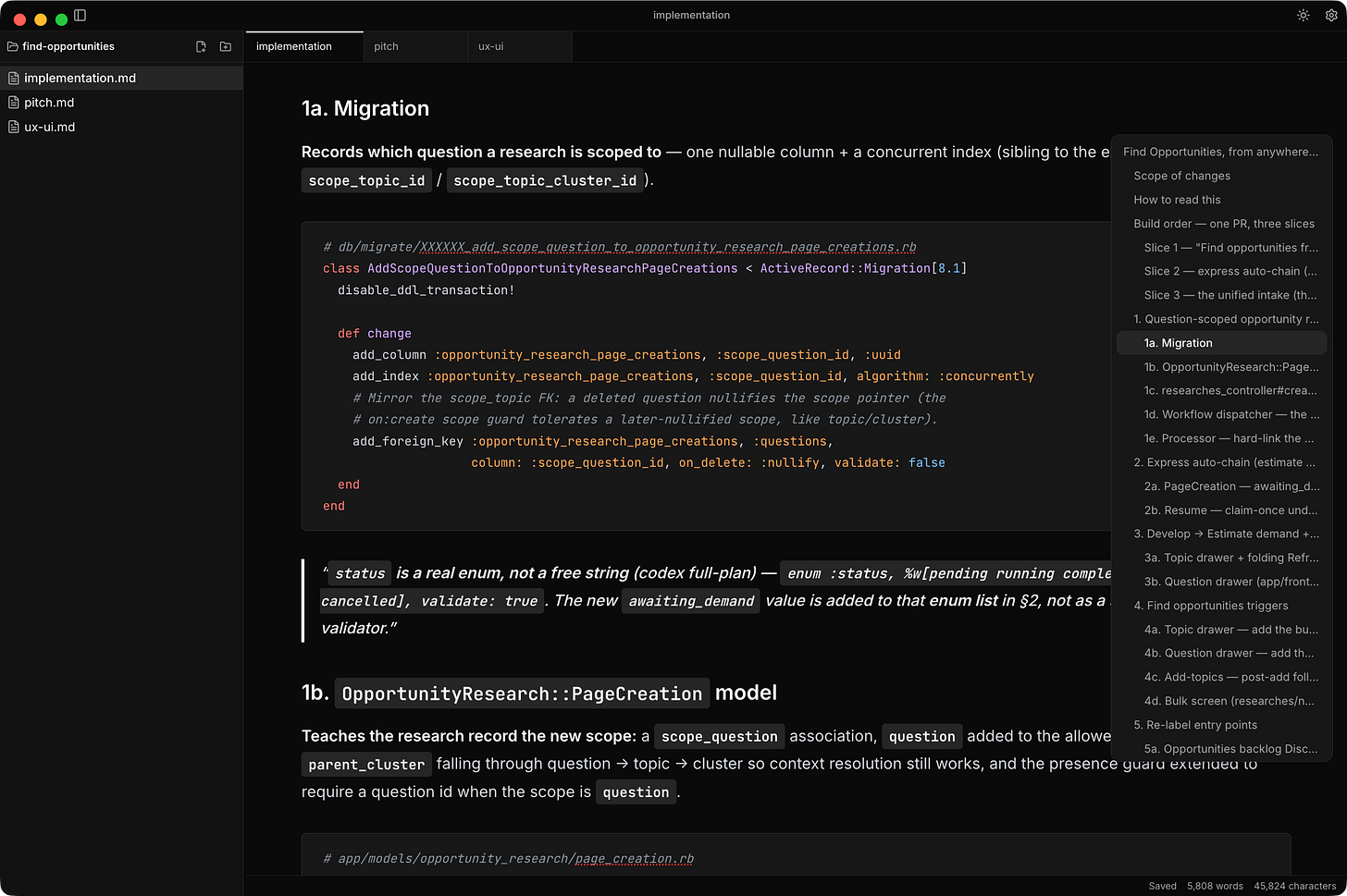Go to '4a. Topic drawer — add the bu...' entry
The height and width of the screenshot is (896, 1347).
pos(1221,630)
